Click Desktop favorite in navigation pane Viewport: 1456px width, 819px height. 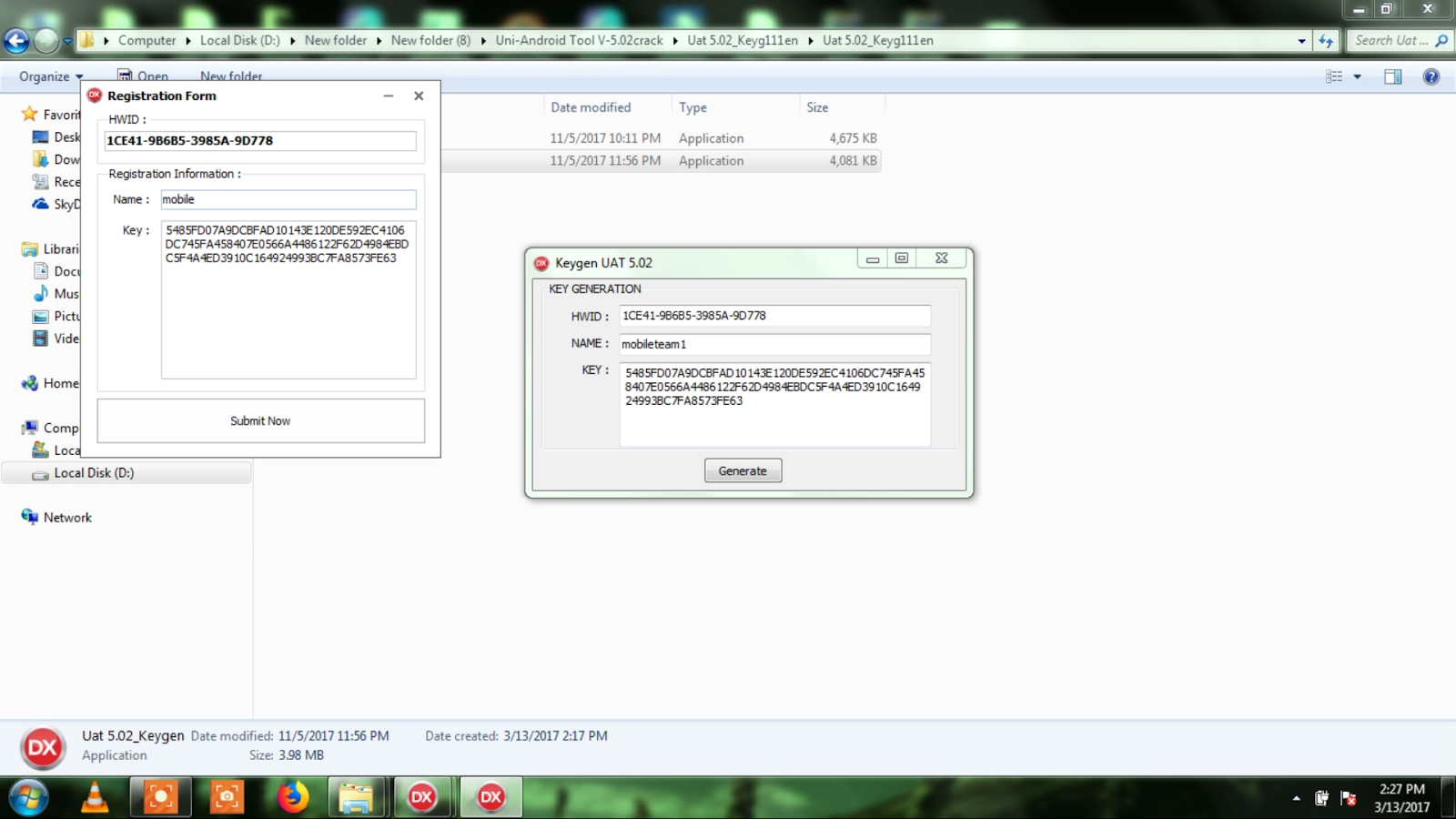click(x=56, y=136)
